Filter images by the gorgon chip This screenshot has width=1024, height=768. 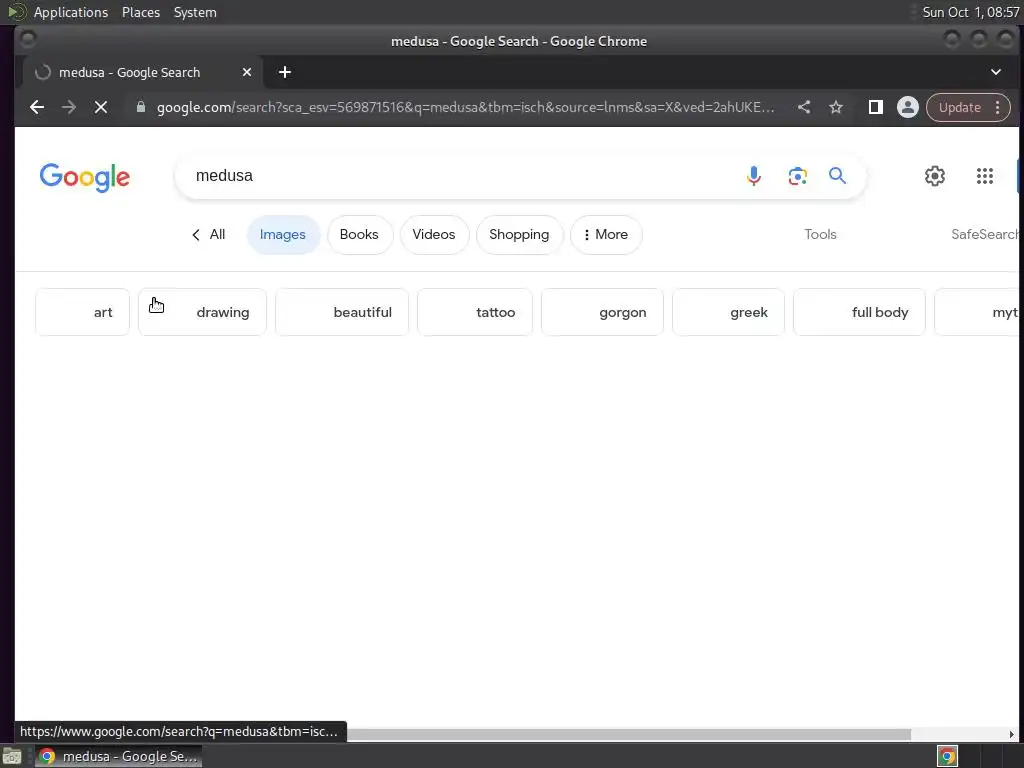tap(602, 312)
